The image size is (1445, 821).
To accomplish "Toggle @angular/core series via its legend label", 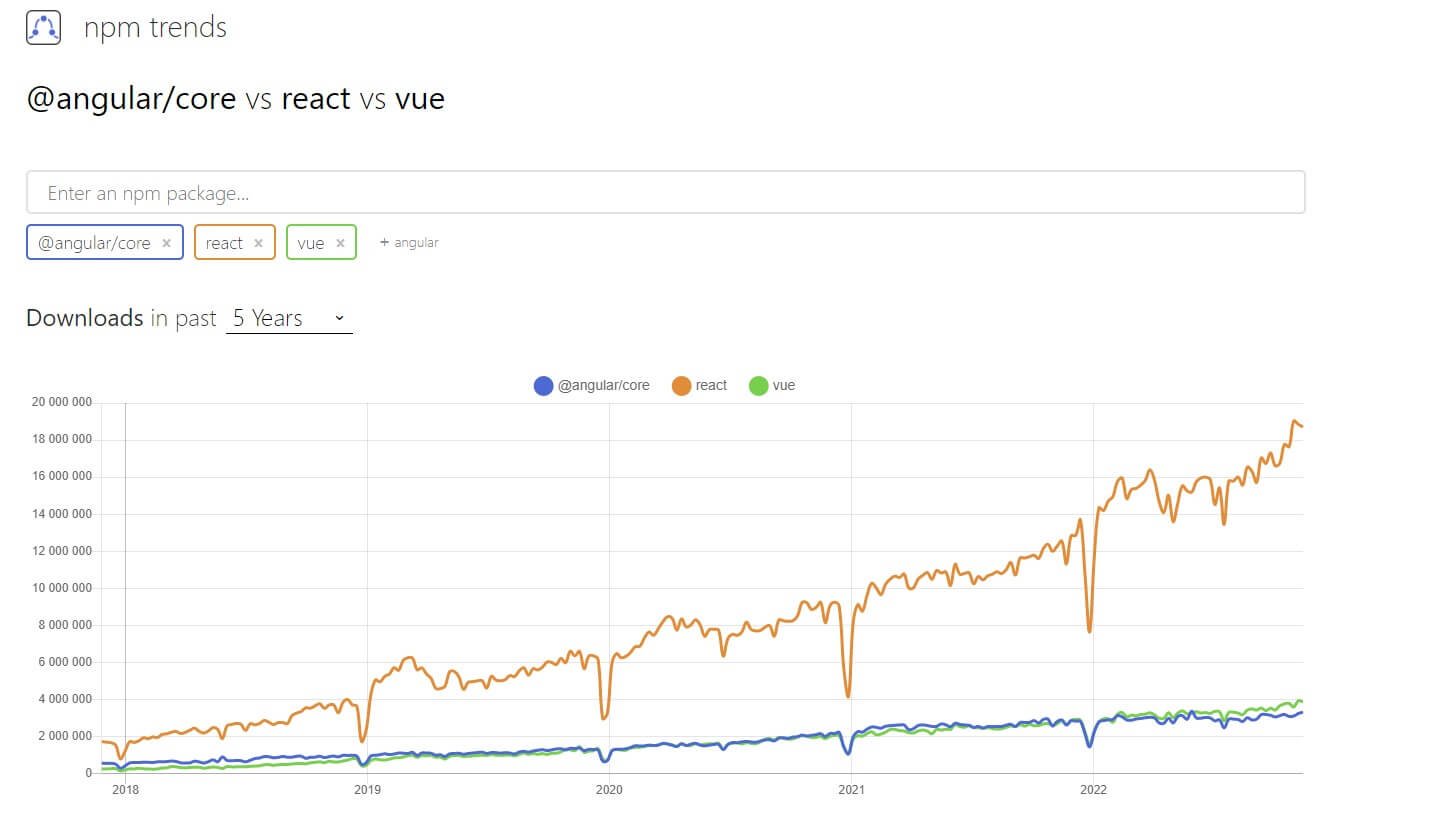I will click(603, 386).
